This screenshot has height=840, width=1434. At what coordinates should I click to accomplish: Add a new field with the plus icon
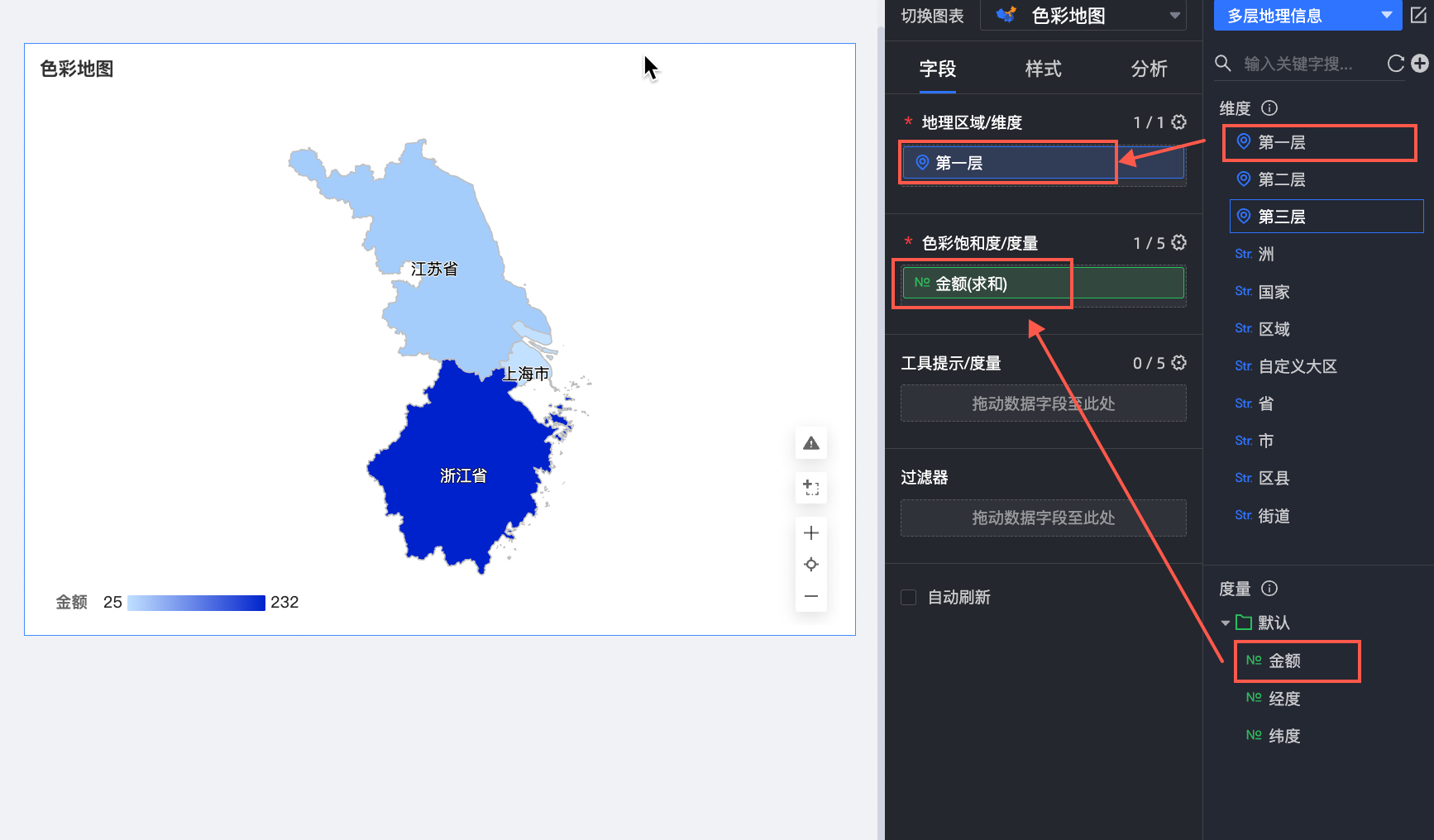click(x=1420, y=64)
